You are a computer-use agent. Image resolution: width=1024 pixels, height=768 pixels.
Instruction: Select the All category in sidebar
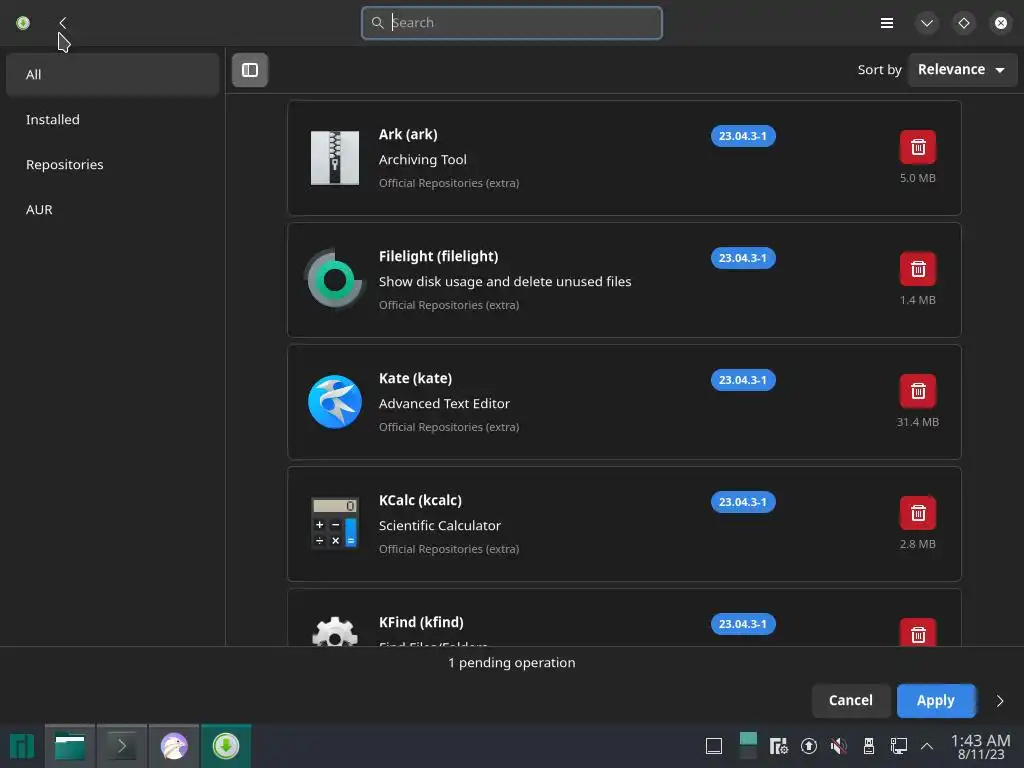click(x=112, y=74)
